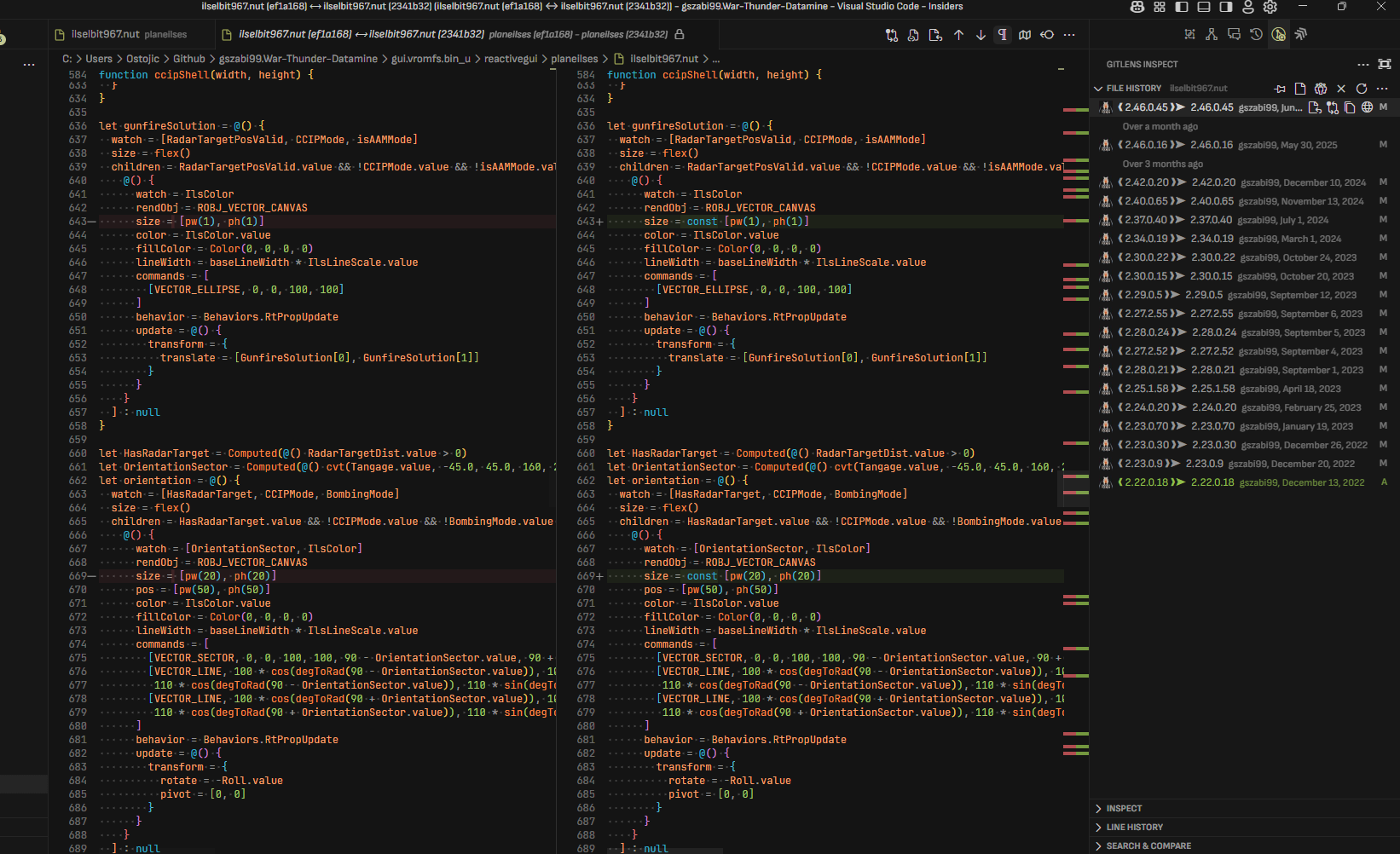Open the Accounts icon in title bar
The image size is (1400, 854).
coord(1248,7)
